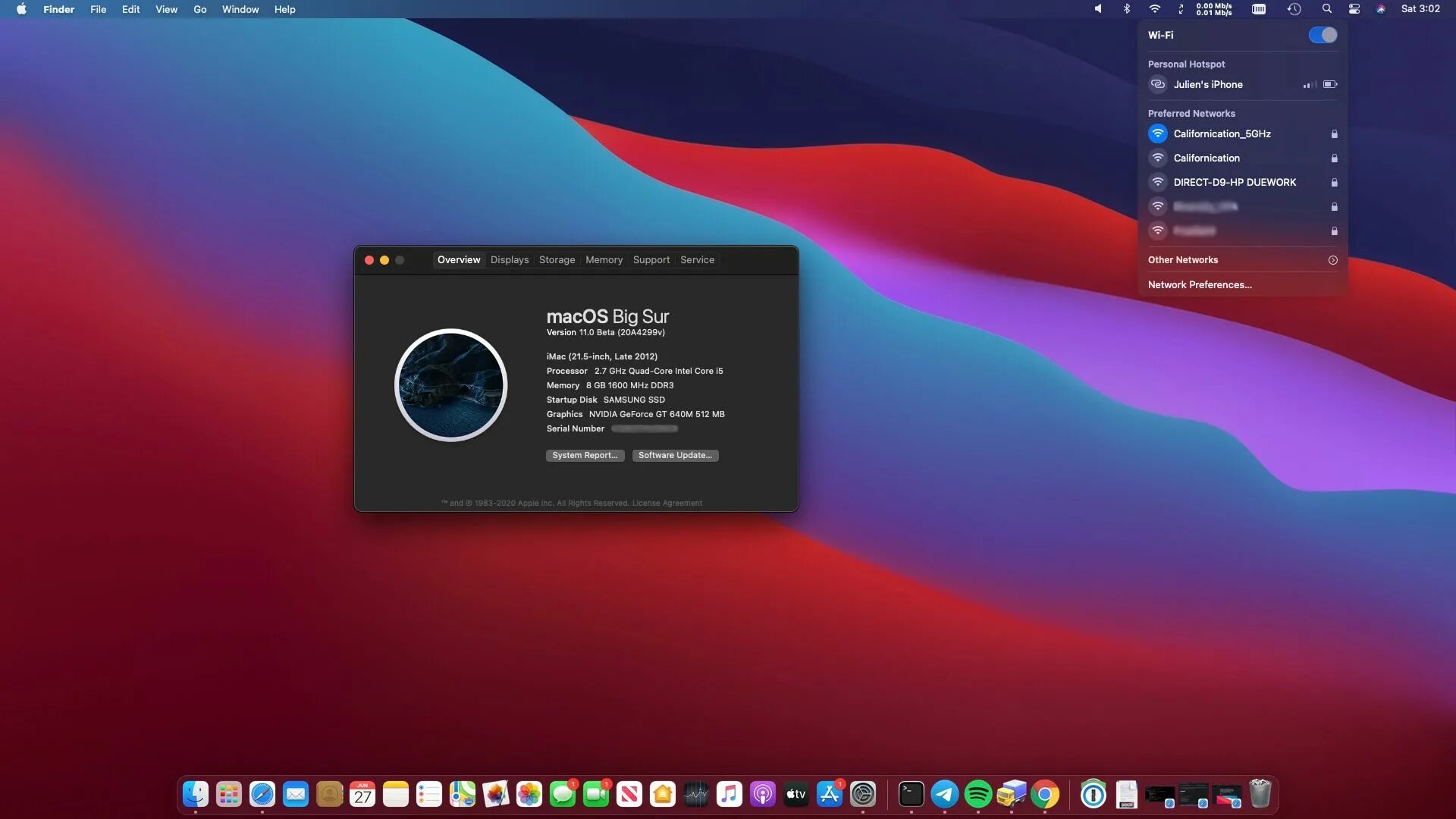Open Safari browser from dock

coord(262,795)
